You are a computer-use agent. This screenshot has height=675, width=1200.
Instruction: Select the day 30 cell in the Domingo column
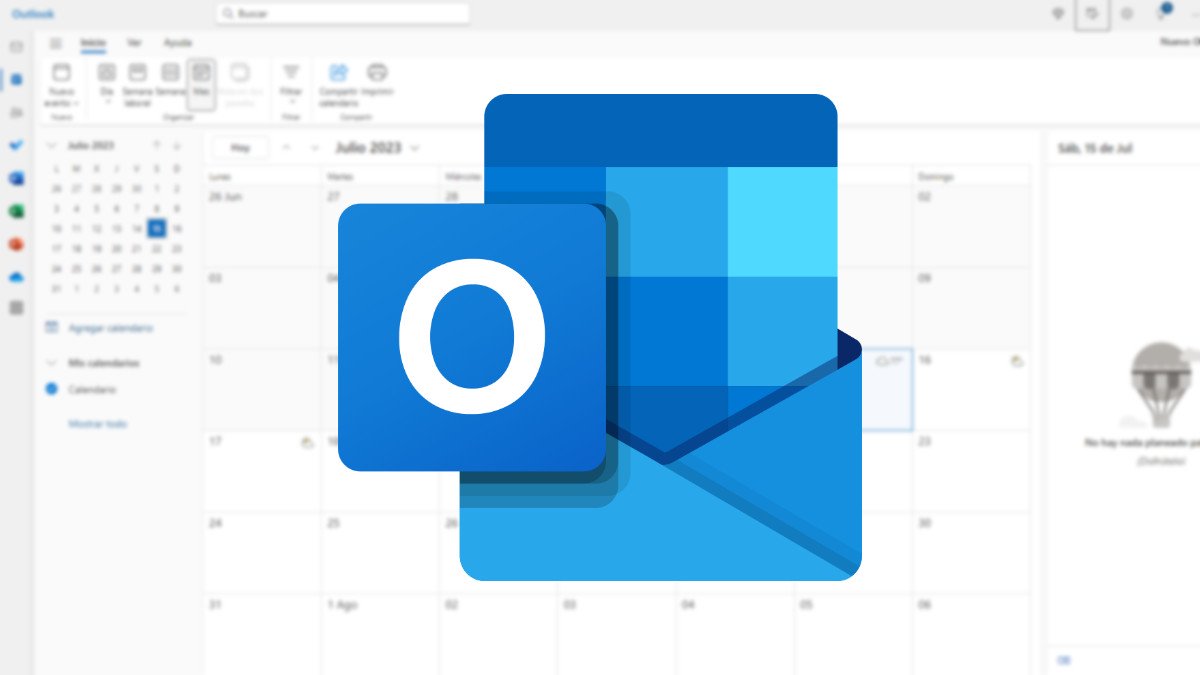pos(971,554)
